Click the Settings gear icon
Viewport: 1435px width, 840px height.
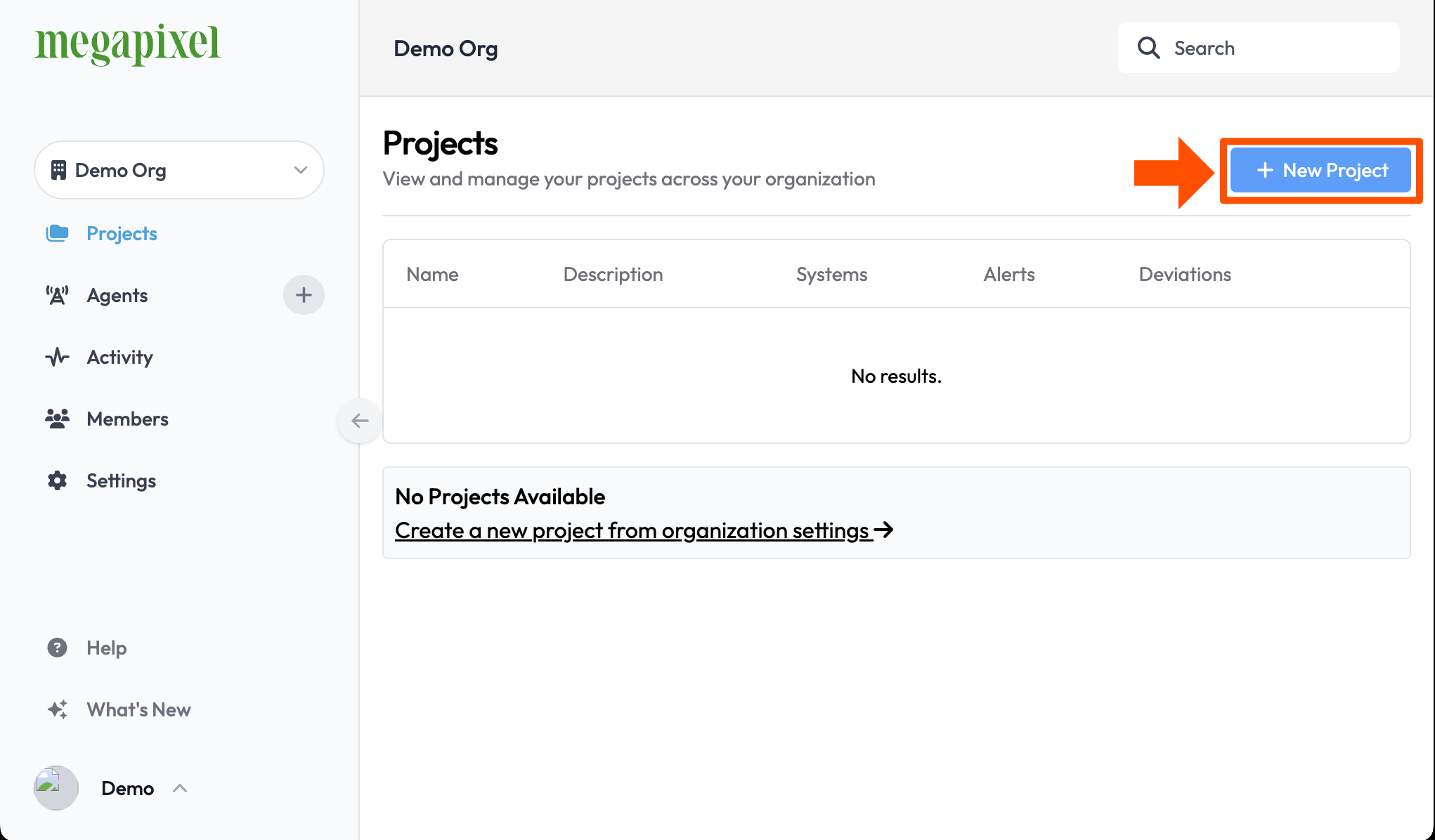58,480
